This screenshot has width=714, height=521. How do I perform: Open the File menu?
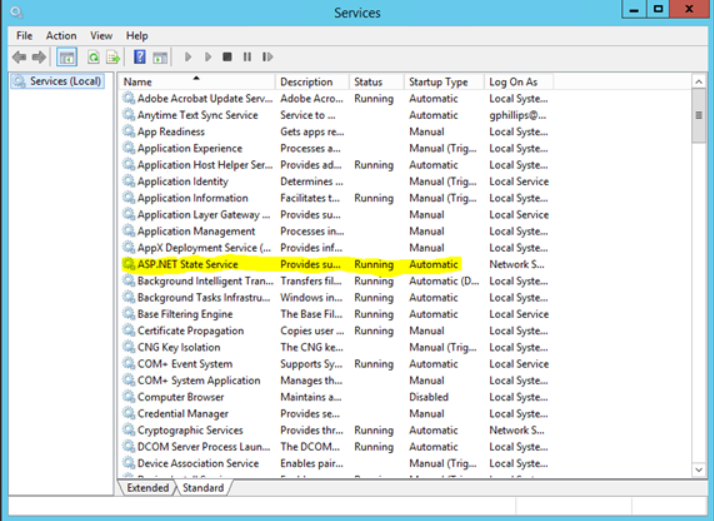24,36
